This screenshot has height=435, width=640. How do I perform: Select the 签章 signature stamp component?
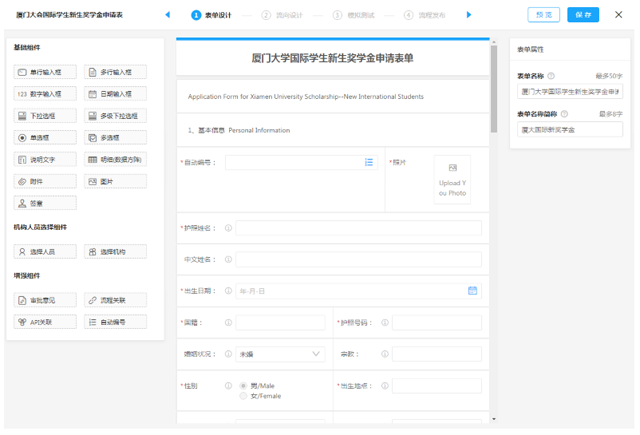tap(45, 203)
